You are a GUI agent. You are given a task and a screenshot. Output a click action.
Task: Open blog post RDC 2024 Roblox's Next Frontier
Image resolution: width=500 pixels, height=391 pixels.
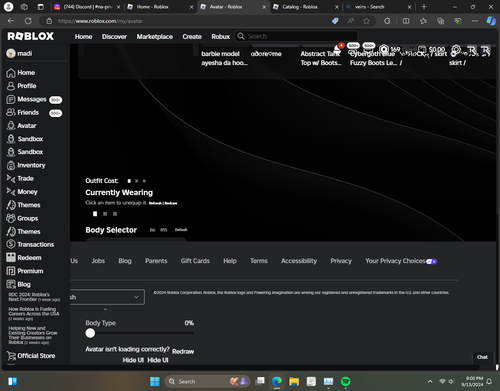click(34, 297)
